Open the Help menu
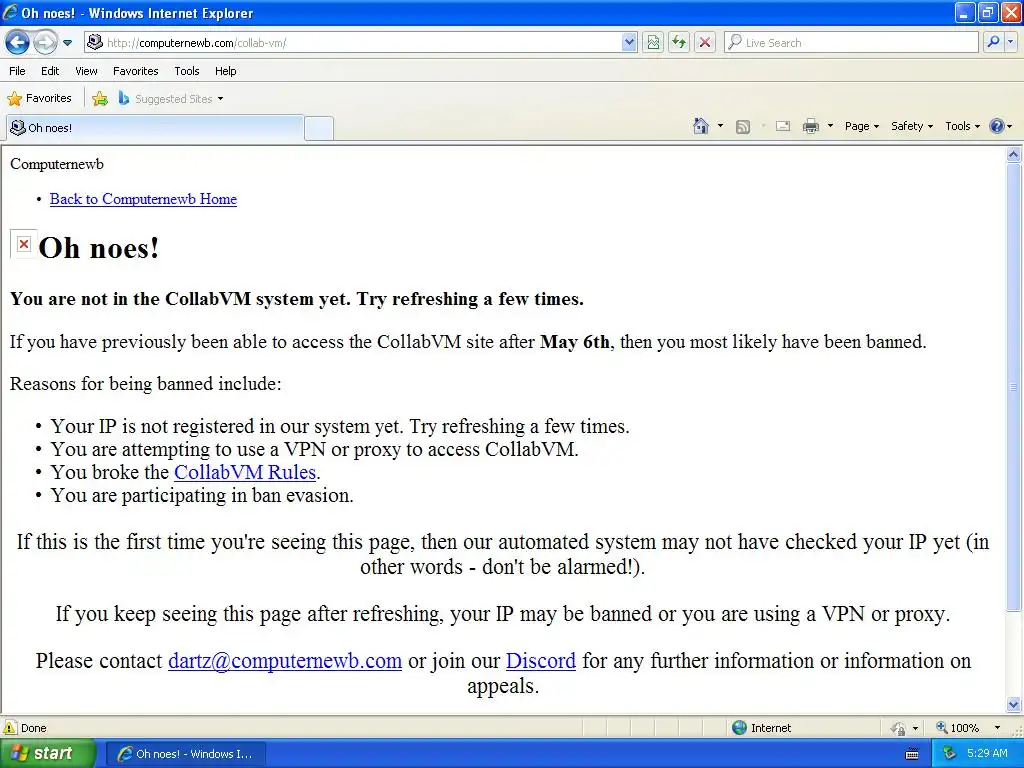Screen dimensions: 1024x768 click(225, 71)
